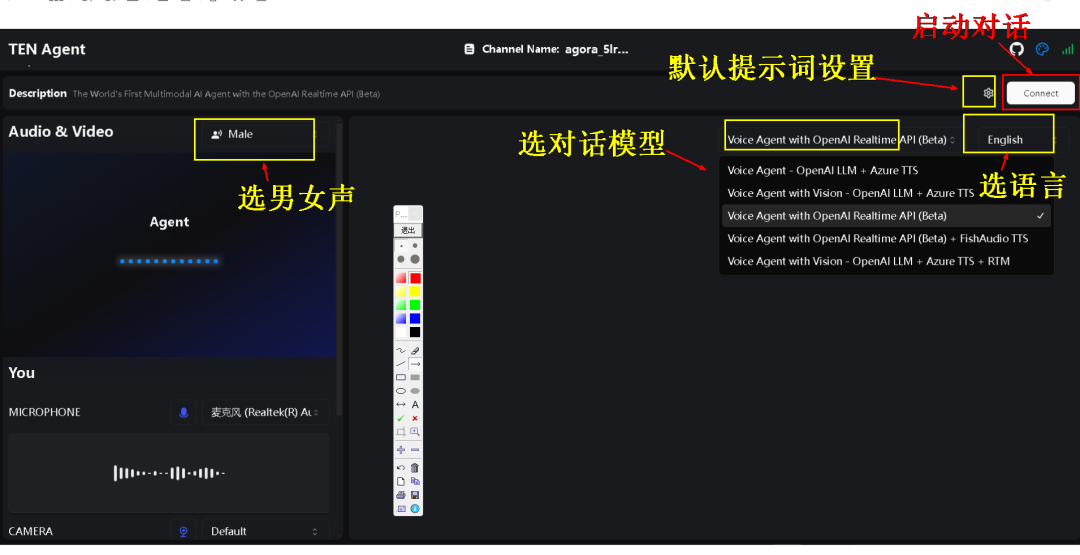Open the English language dropdown

pos(1021,140)
